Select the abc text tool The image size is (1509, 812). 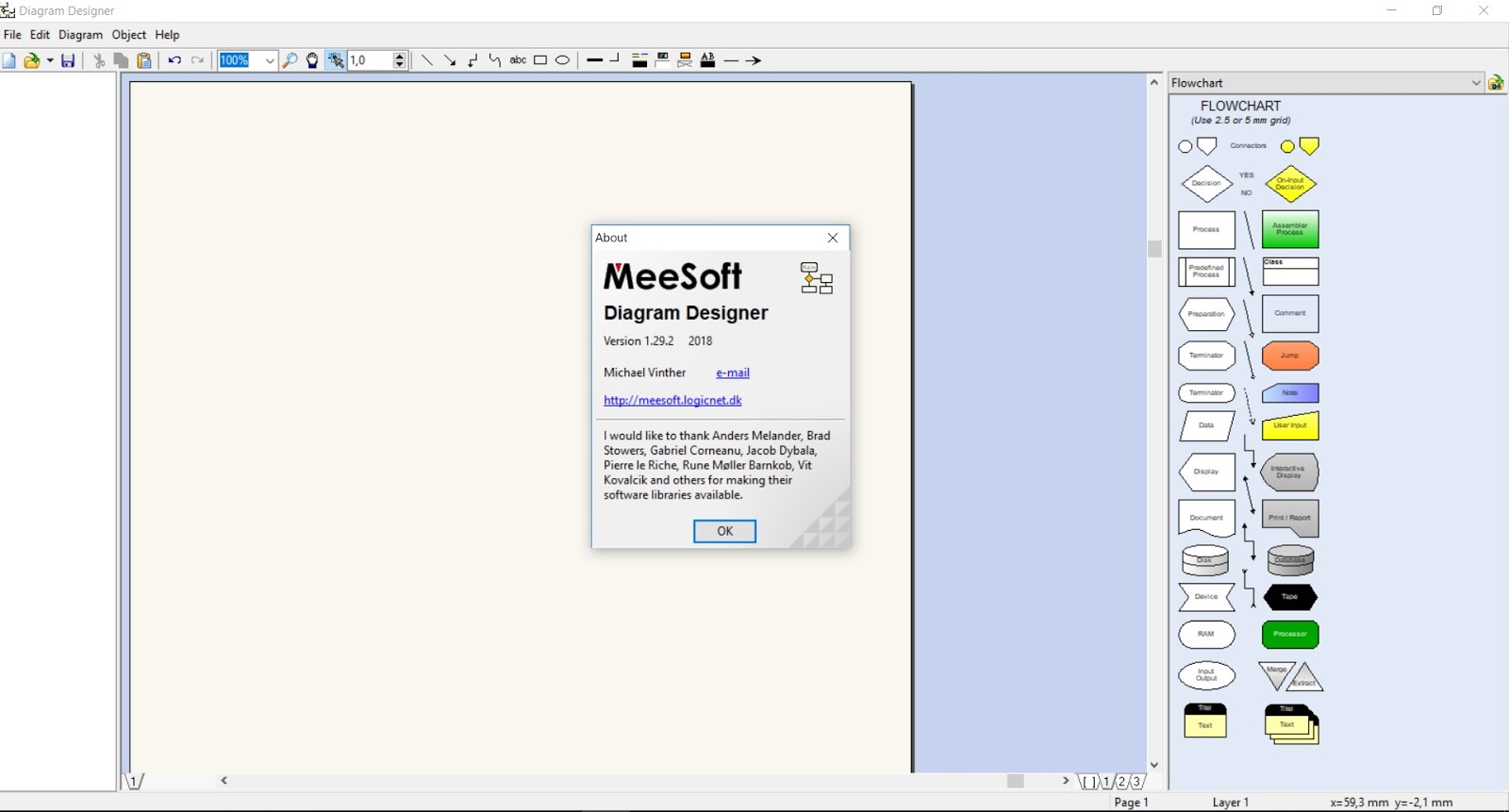pos(518,60)
